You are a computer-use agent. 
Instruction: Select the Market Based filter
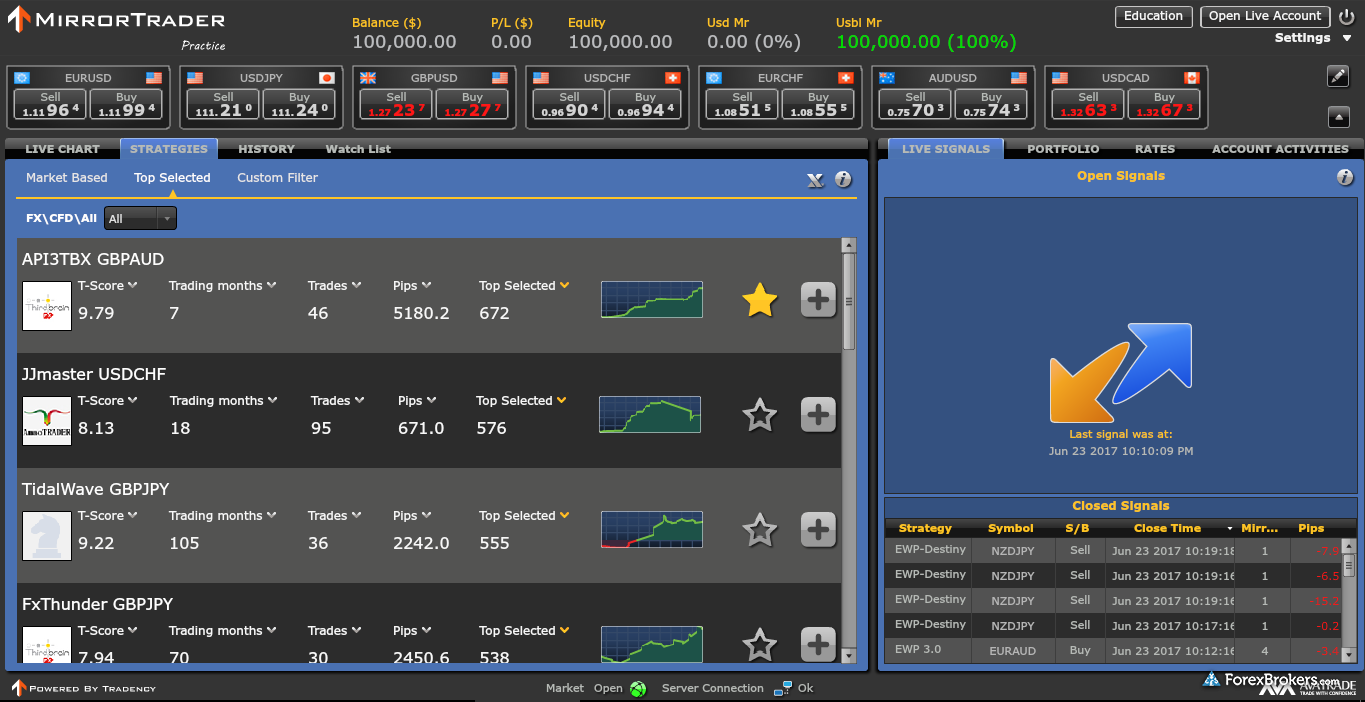click(x=67, y=178)
